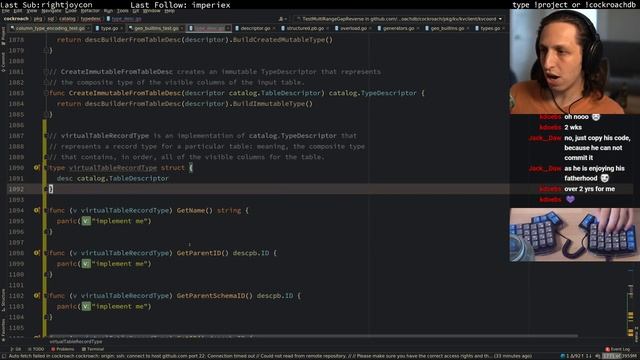Click gutter marker beside GetName function

pos(36,210)
